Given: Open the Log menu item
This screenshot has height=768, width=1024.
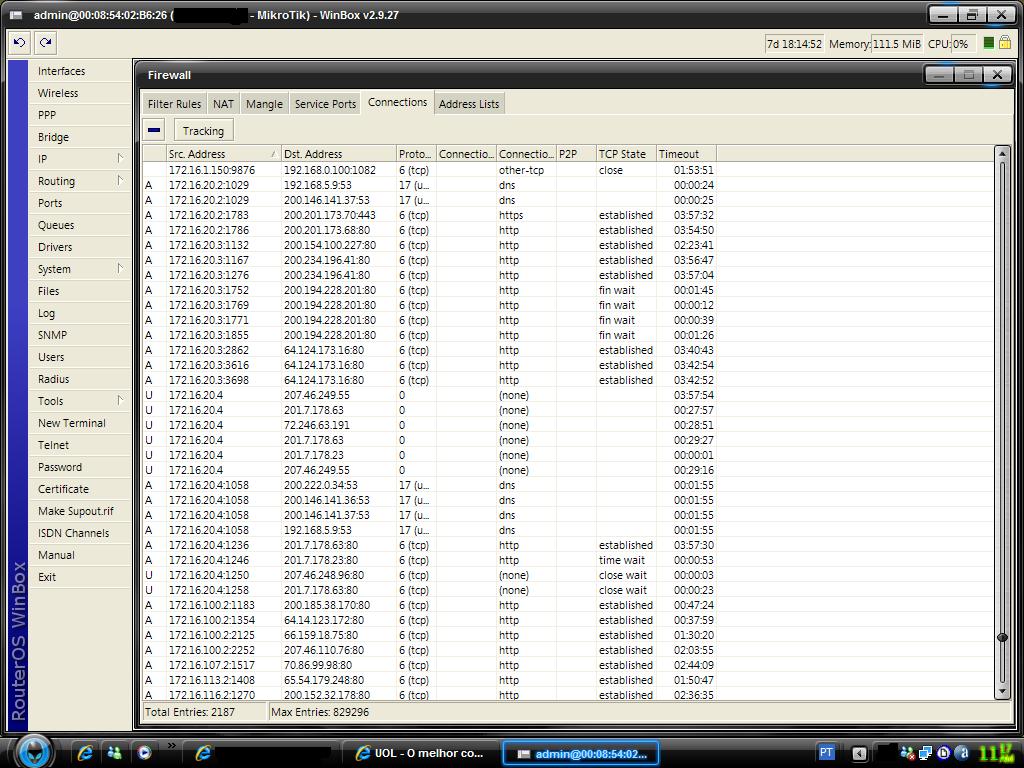Looking at the screenshot, I should [80, 313].
